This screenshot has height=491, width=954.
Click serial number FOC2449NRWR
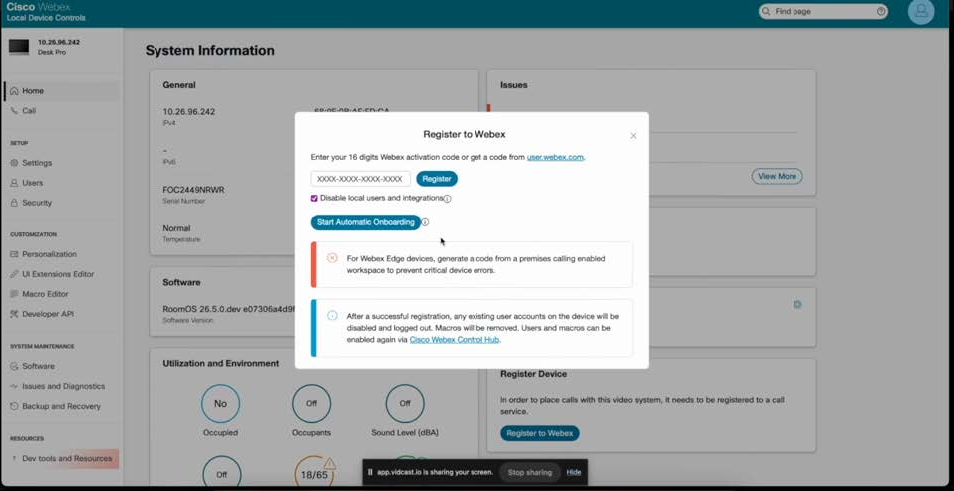click(193, 190)
